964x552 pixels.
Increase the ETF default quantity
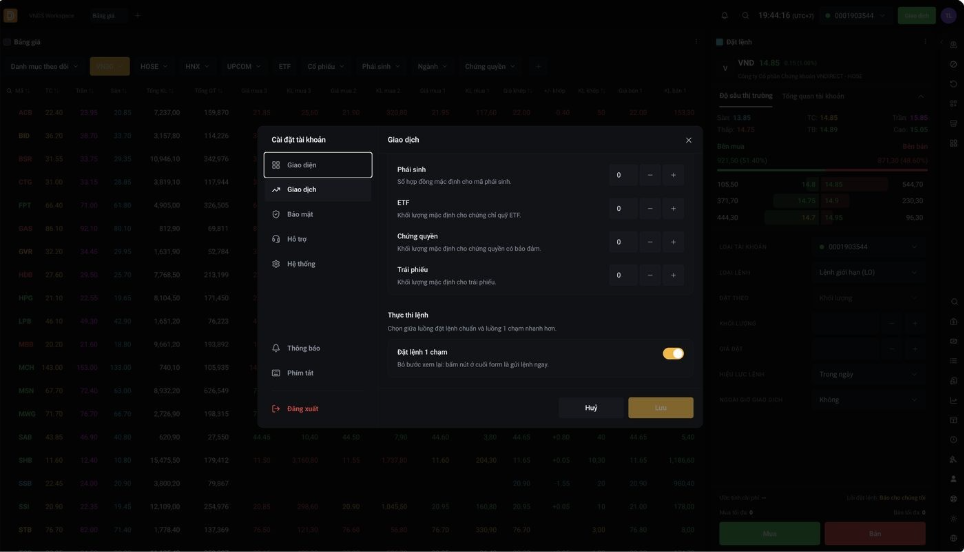pyautogui.click(x=673, y=208)
